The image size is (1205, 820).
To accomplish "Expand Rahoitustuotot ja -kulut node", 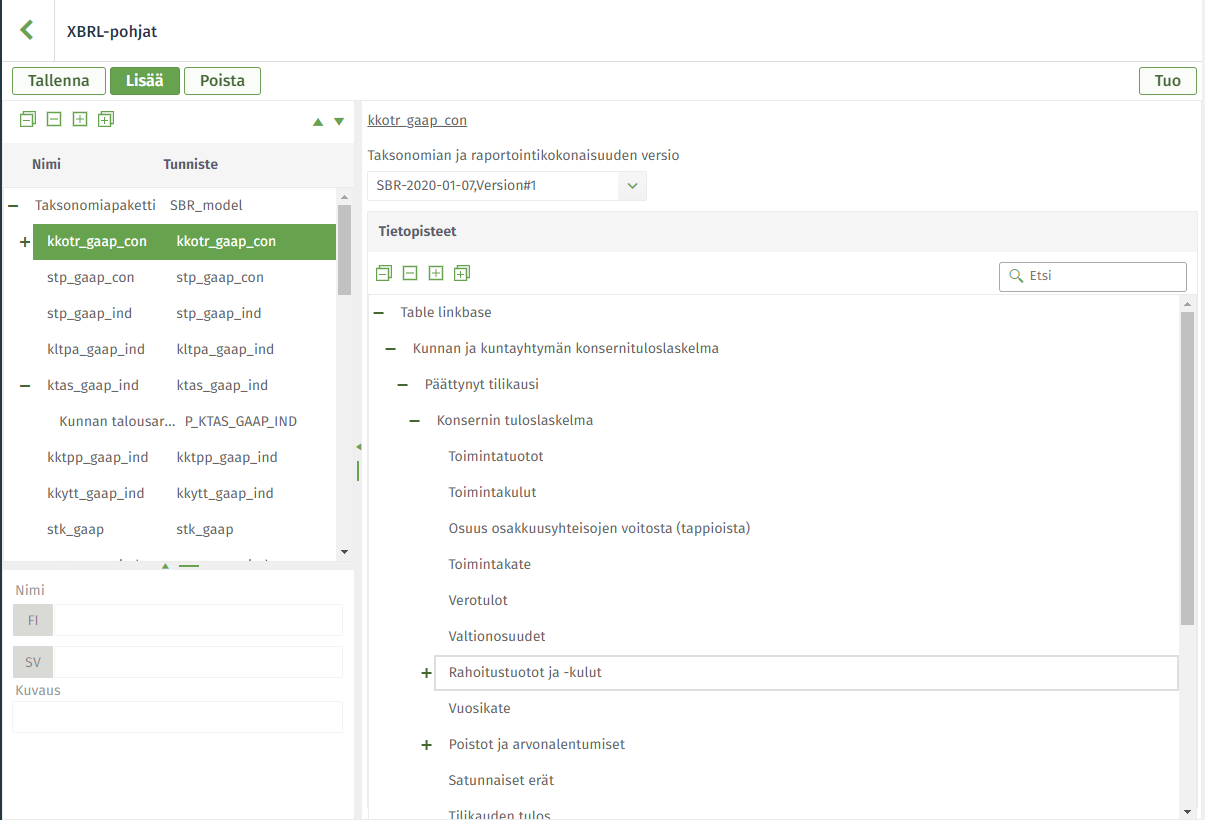I will pyautogui.click(x=427, y=673).
